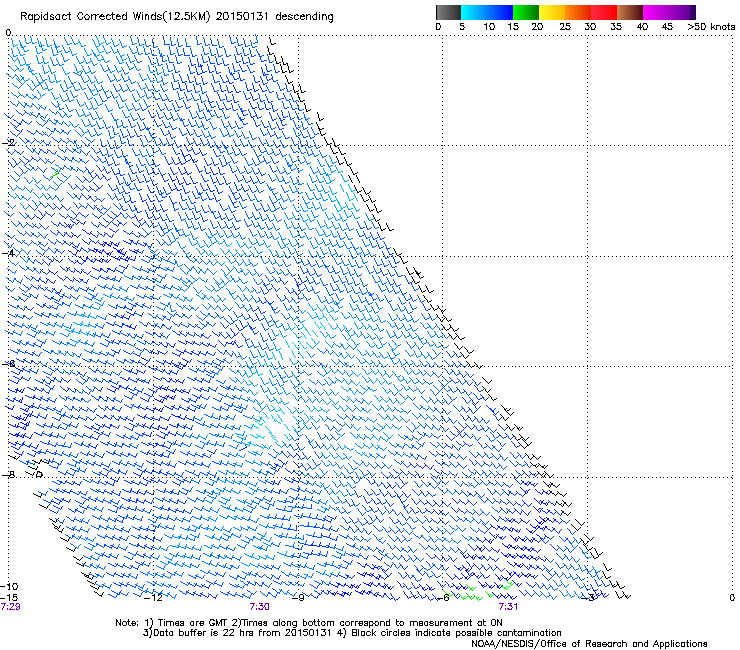Click the '-6' longitude axis label
740x650 pixels.
click(443, 598)
